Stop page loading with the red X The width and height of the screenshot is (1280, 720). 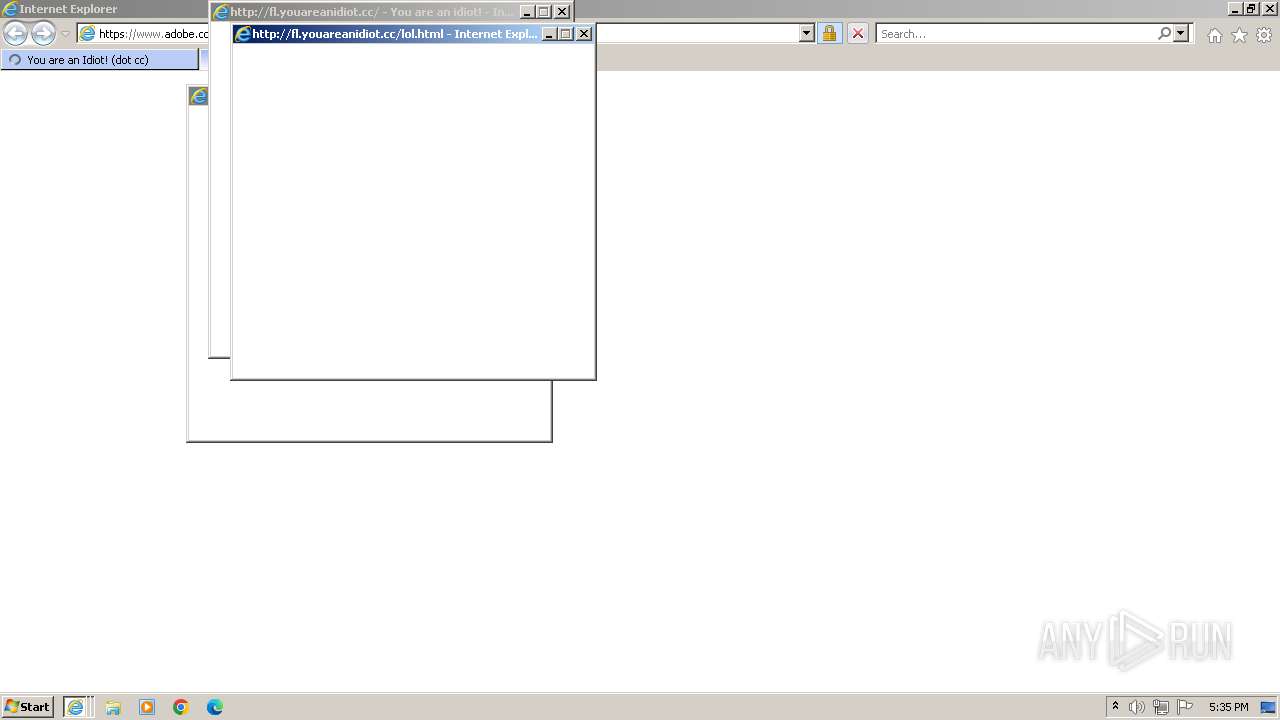[x=857, y=34]
